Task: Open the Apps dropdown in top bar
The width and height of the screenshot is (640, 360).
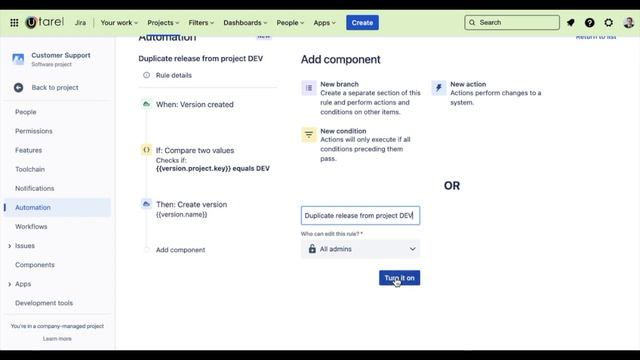Action: 324,23
